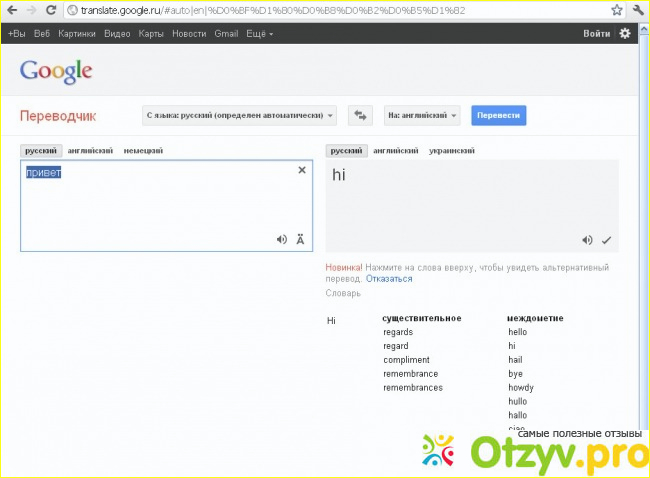Listen to the source text pronunciation
This screenshot has width=650, height=478.
pyautogui.click(x=282, y=239)
